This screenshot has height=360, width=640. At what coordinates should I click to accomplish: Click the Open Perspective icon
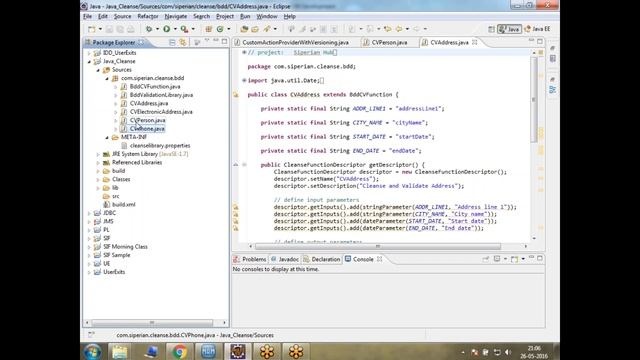491,29
